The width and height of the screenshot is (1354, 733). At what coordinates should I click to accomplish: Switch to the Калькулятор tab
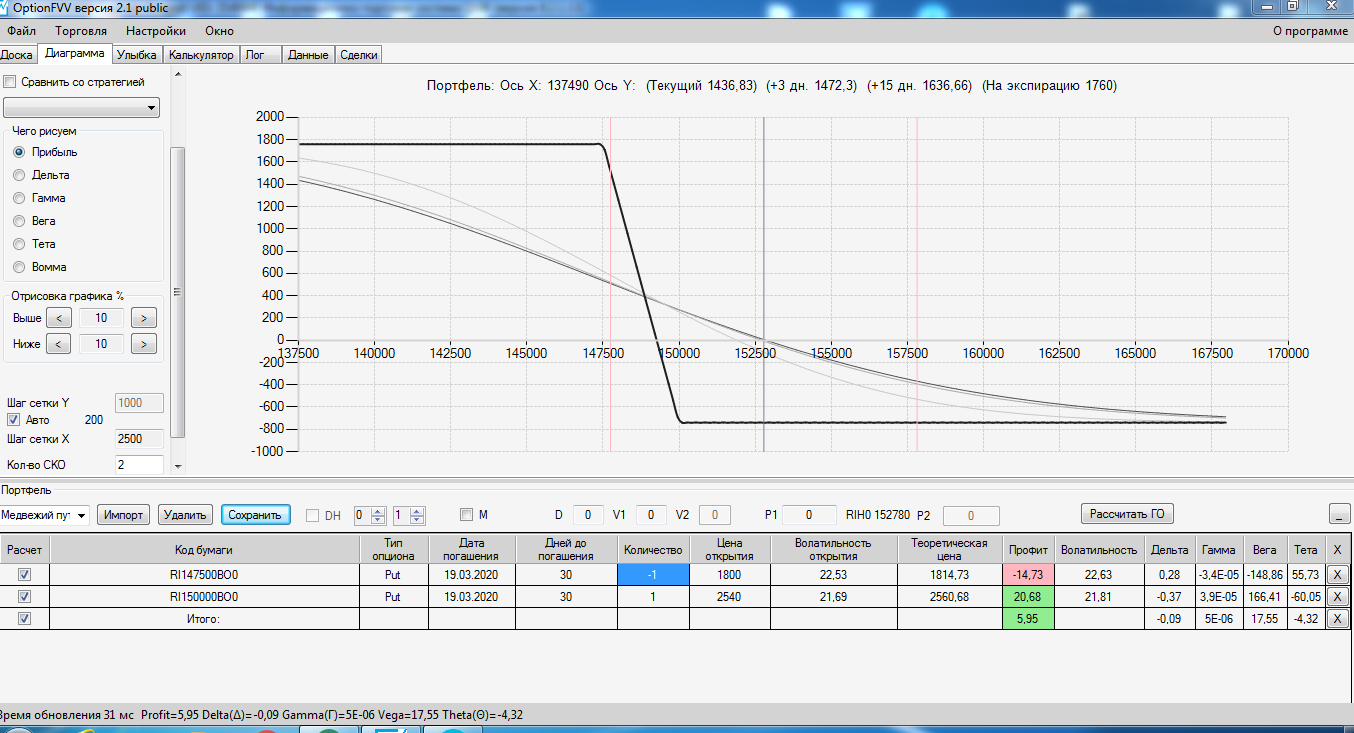click(201, 55)
